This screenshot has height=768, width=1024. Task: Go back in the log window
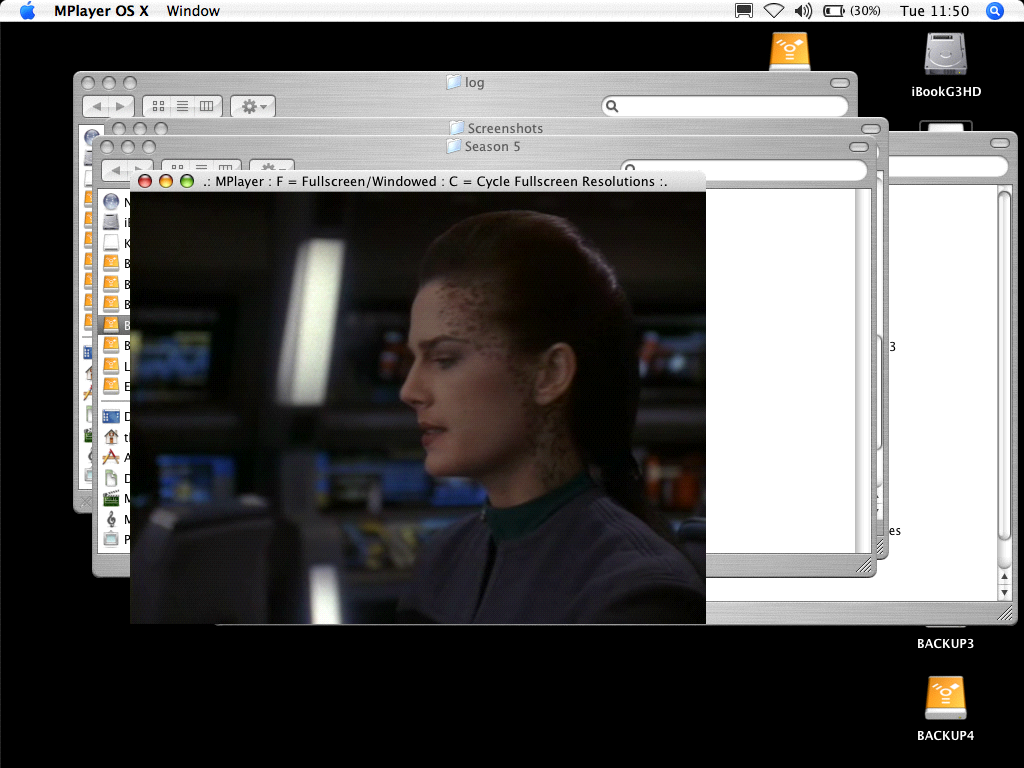click(x=97, y=106)
